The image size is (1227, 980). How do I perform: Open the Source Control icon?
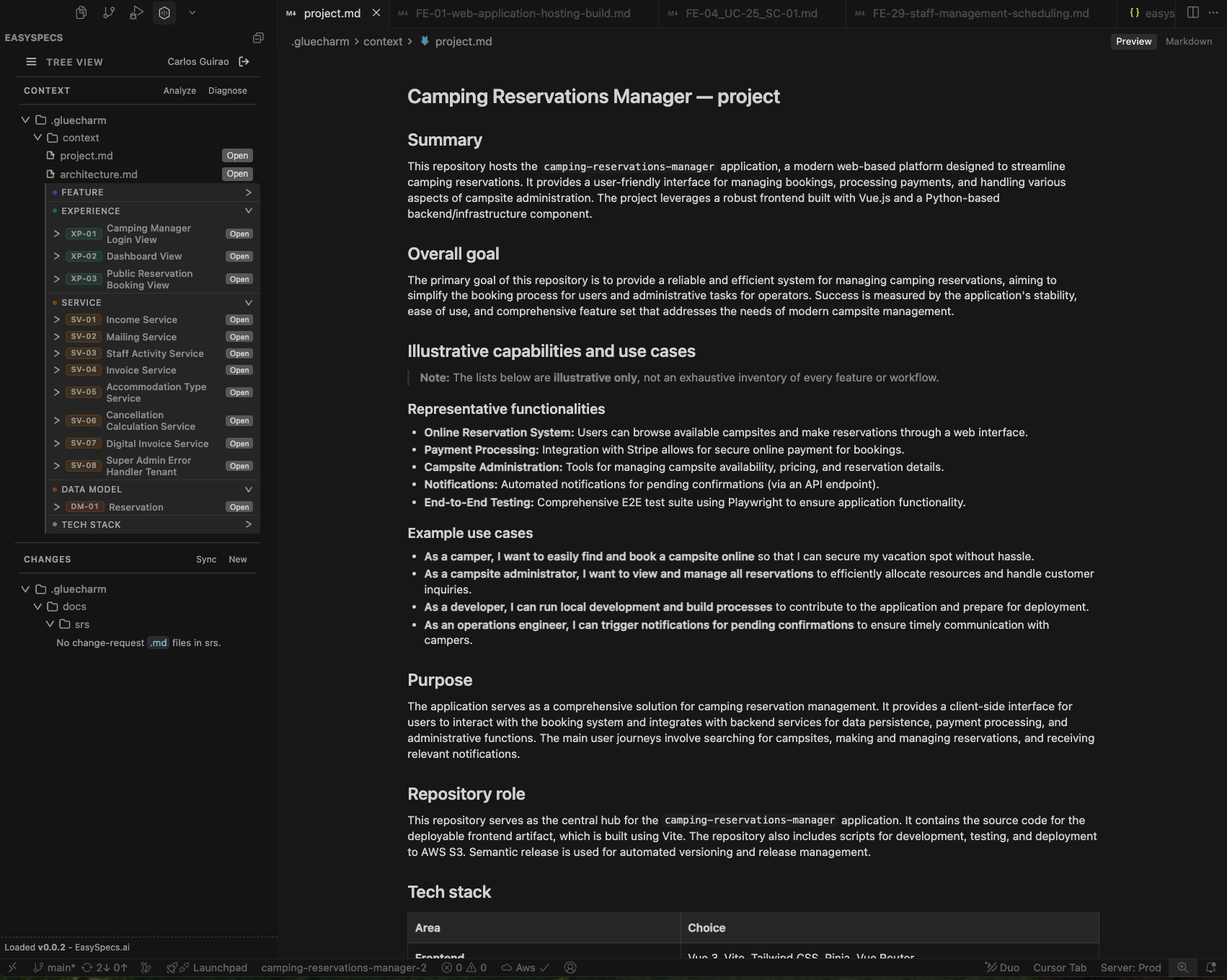point(110,12)
